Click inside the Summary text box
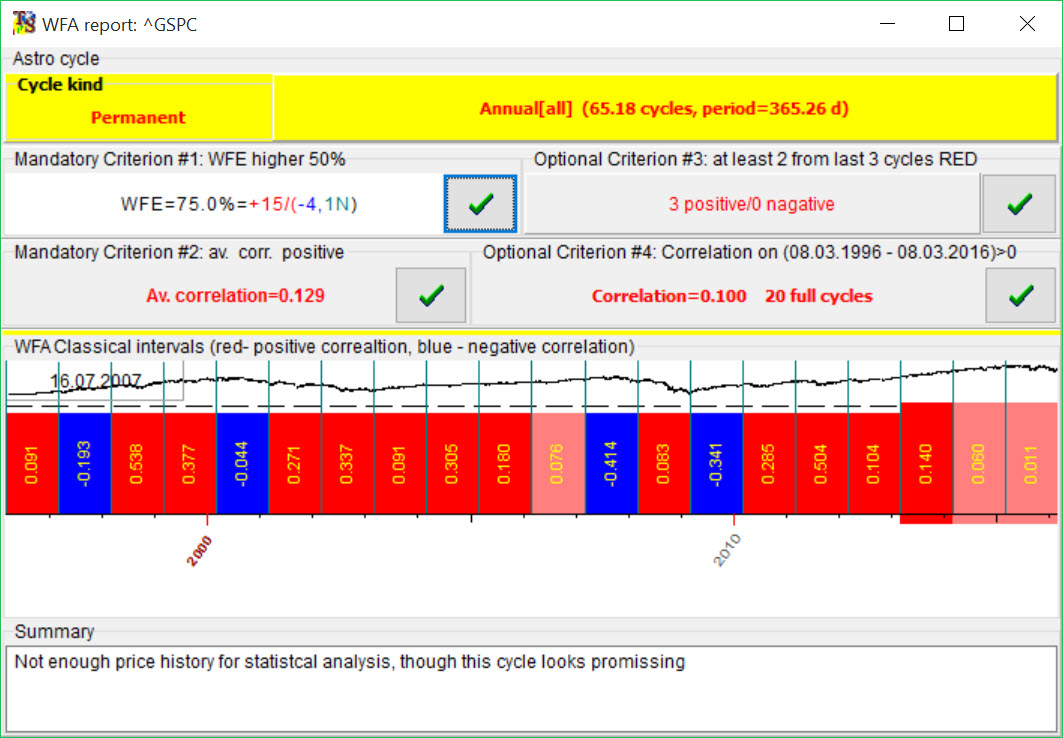Viewport: 1063px width, 738px height. (530, 688)
